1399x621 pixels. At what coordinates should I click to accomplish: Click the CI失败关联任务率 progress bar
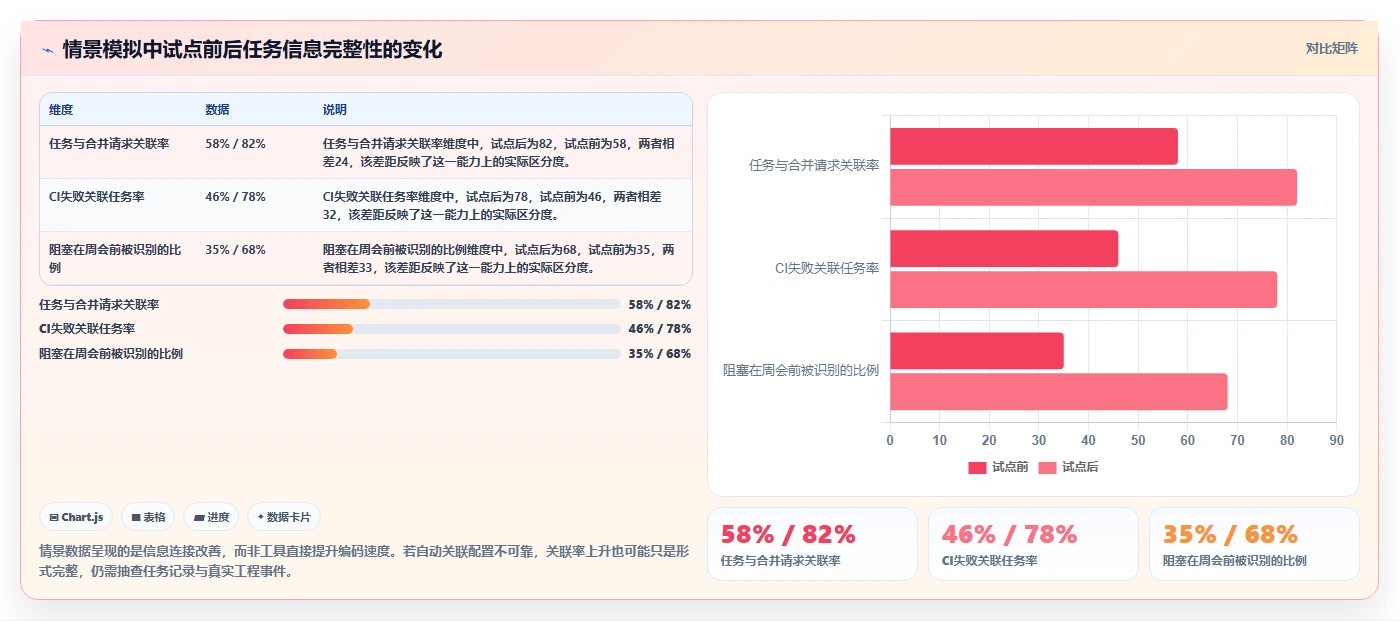point(452,329)
